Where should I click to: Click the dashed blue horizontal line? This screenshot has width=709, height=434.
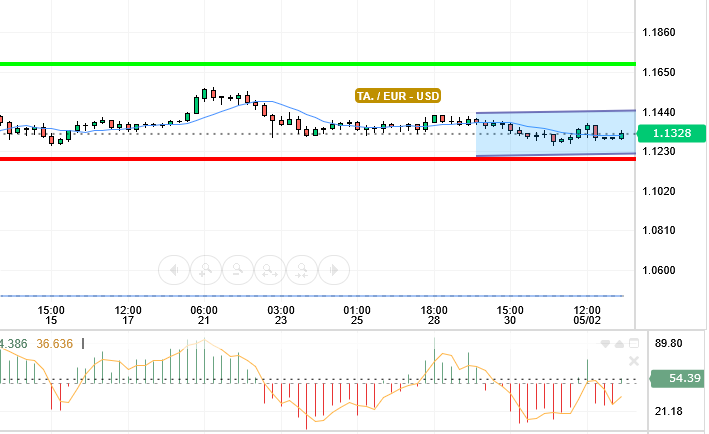[x=312, y=296]
